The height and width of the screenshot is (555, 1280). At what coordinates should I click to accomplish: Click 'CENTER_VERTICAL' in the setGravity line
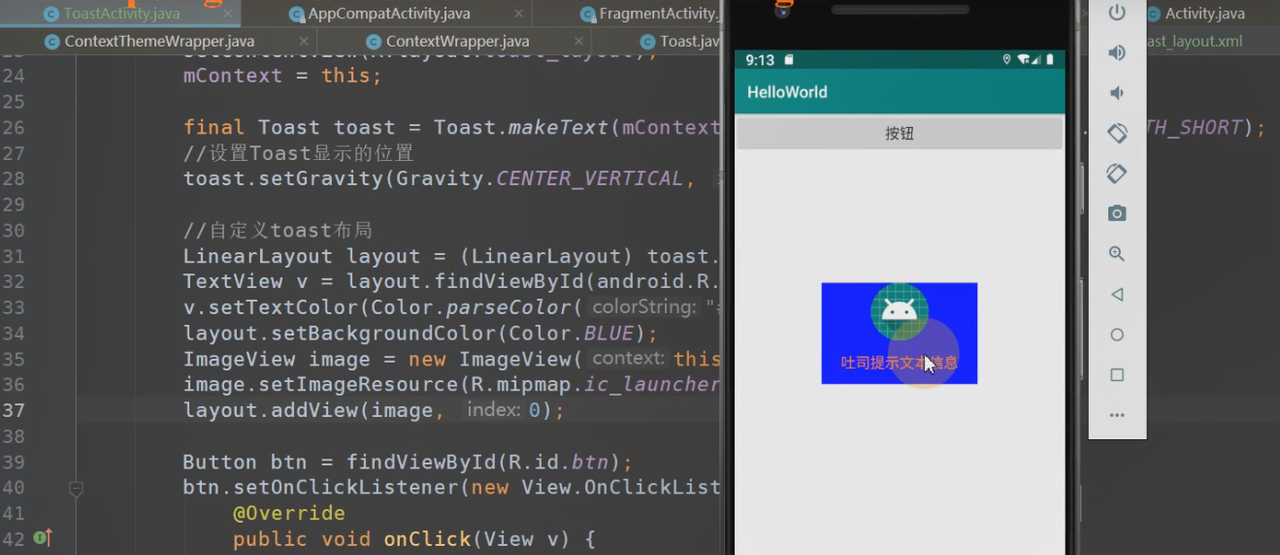589,179
